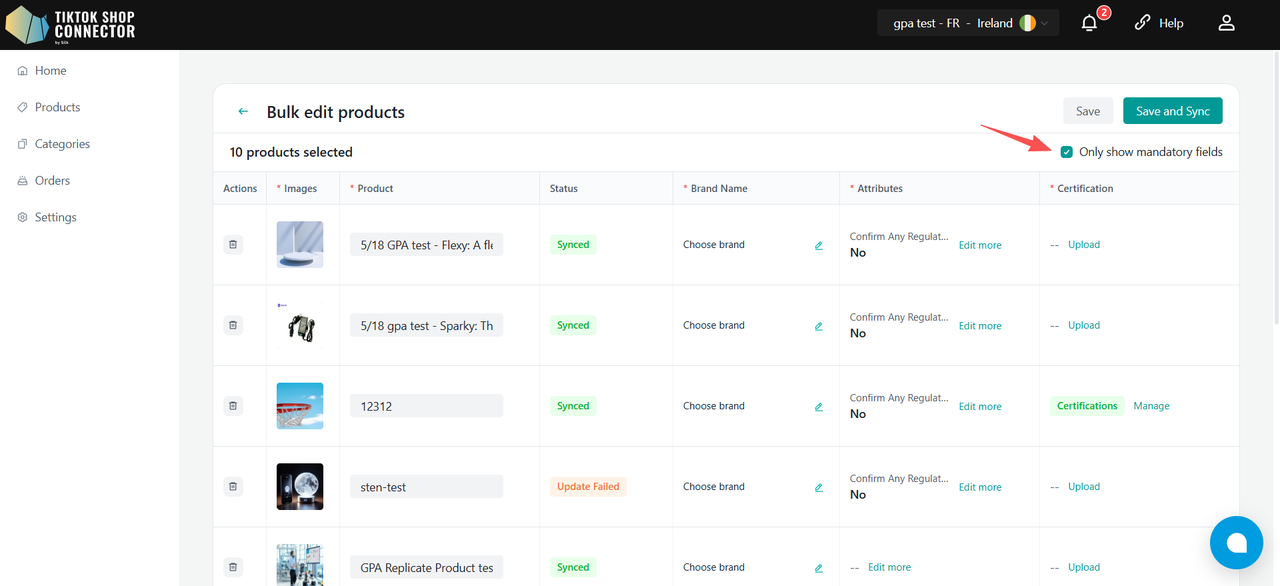Click Edit more in sten-test attributes
The height and width of the screenshot is (586, 1280).
980,487
